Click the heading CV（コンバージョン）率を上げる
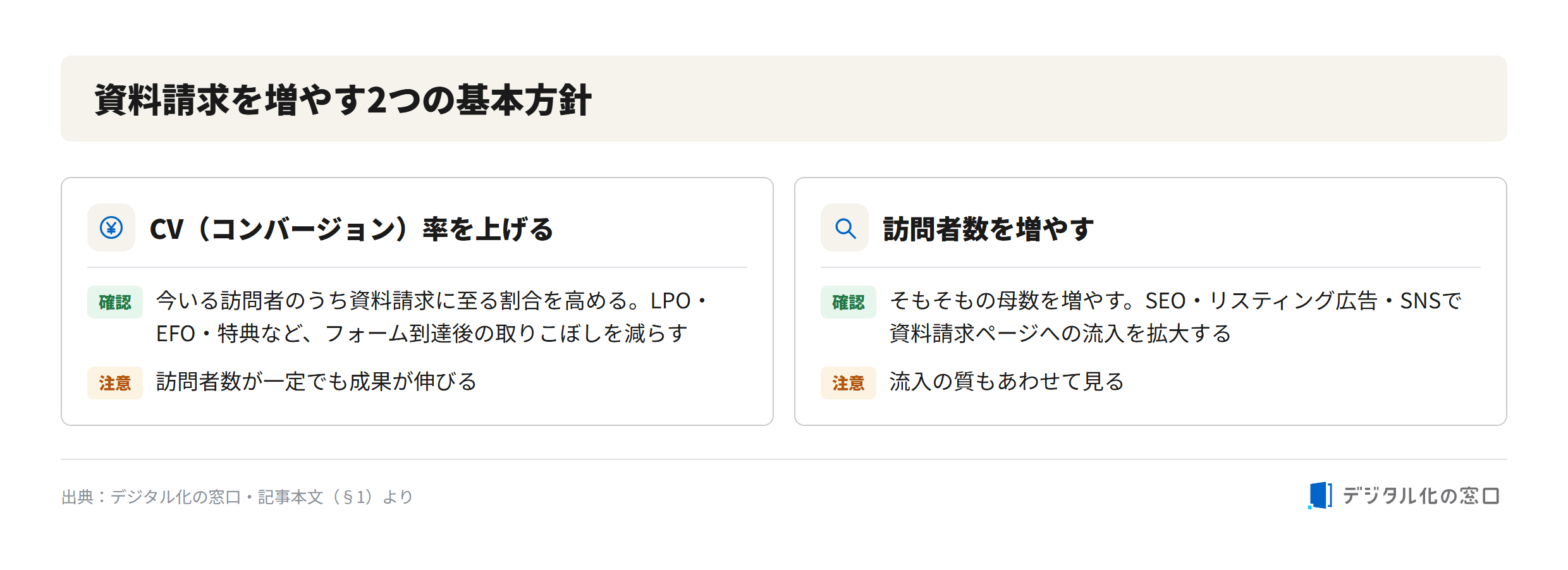This screenshot has width=1568, height=570. 351,229
